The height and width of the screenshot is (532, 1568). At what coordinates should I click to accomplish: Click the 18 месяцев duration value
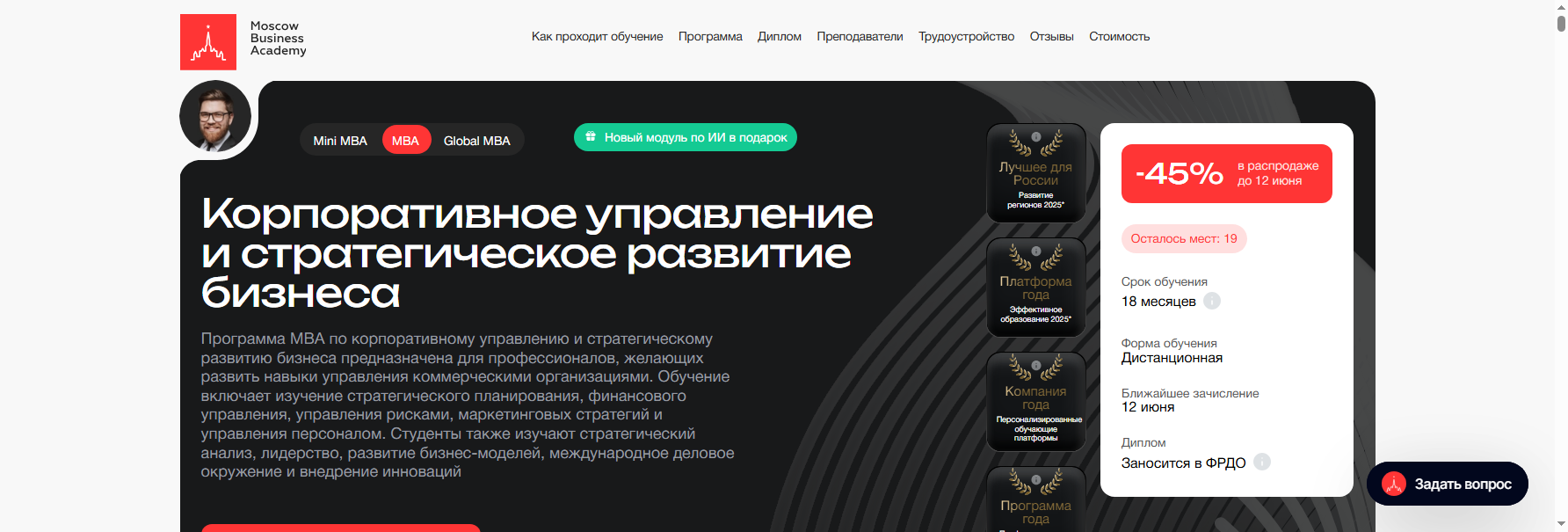(x=1158, y=302)
